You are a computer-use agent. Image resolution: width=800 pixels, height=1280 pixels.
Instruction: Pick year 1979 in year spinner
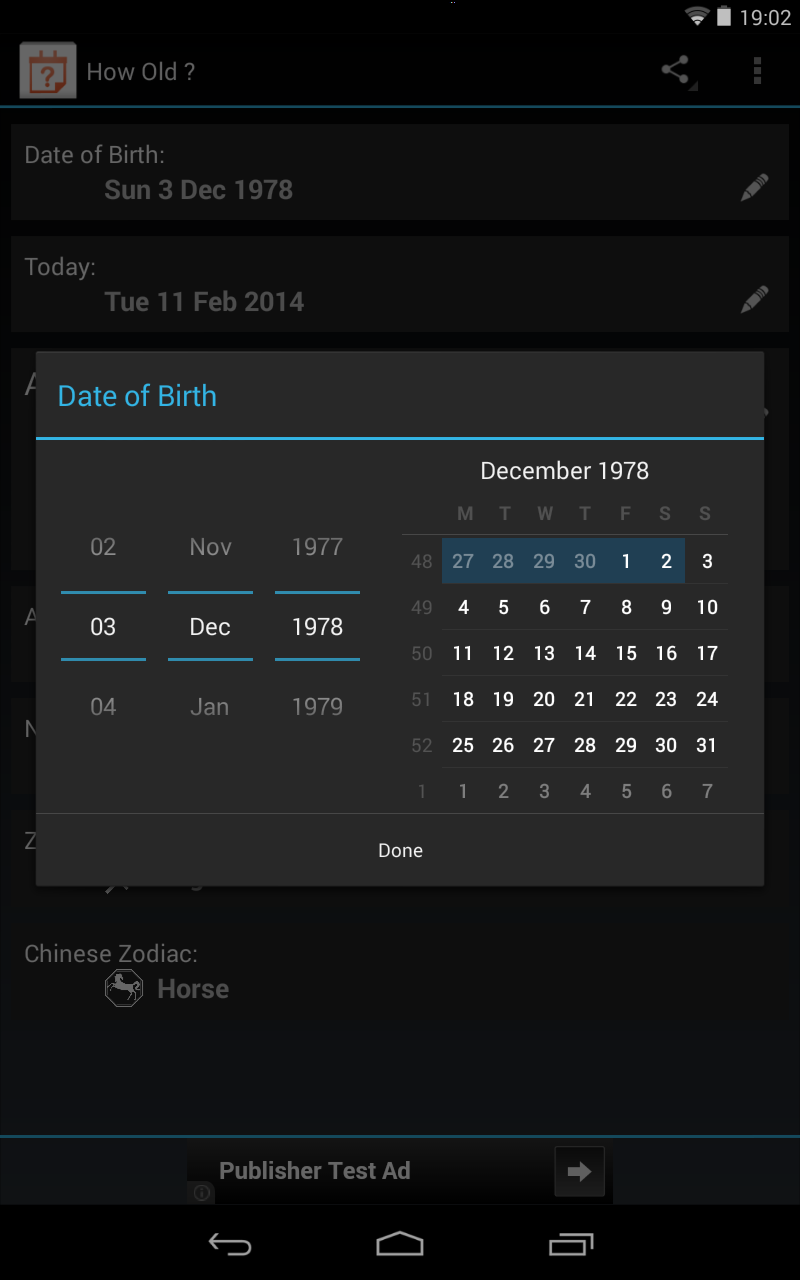coord(317,707)
